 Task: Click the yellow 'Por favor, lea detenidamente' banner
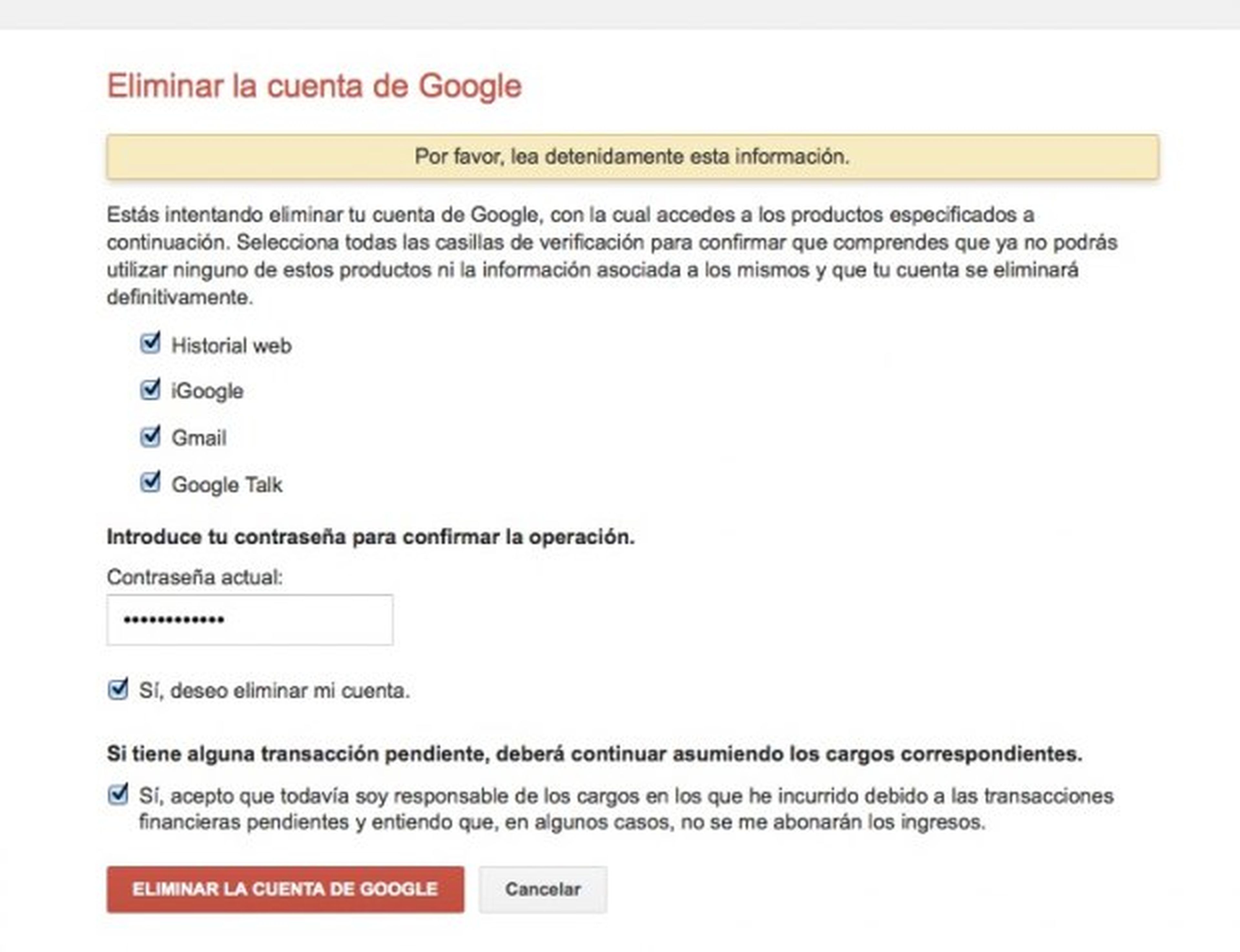pos(632,156)
